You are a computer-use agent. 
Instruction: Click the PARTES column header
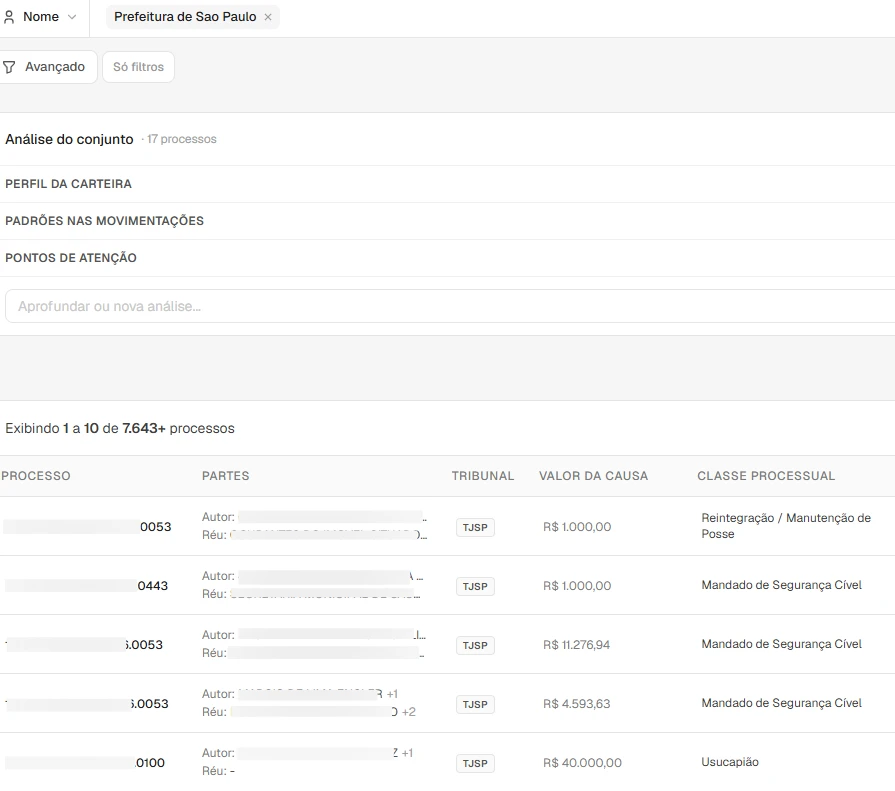(225, 476)
